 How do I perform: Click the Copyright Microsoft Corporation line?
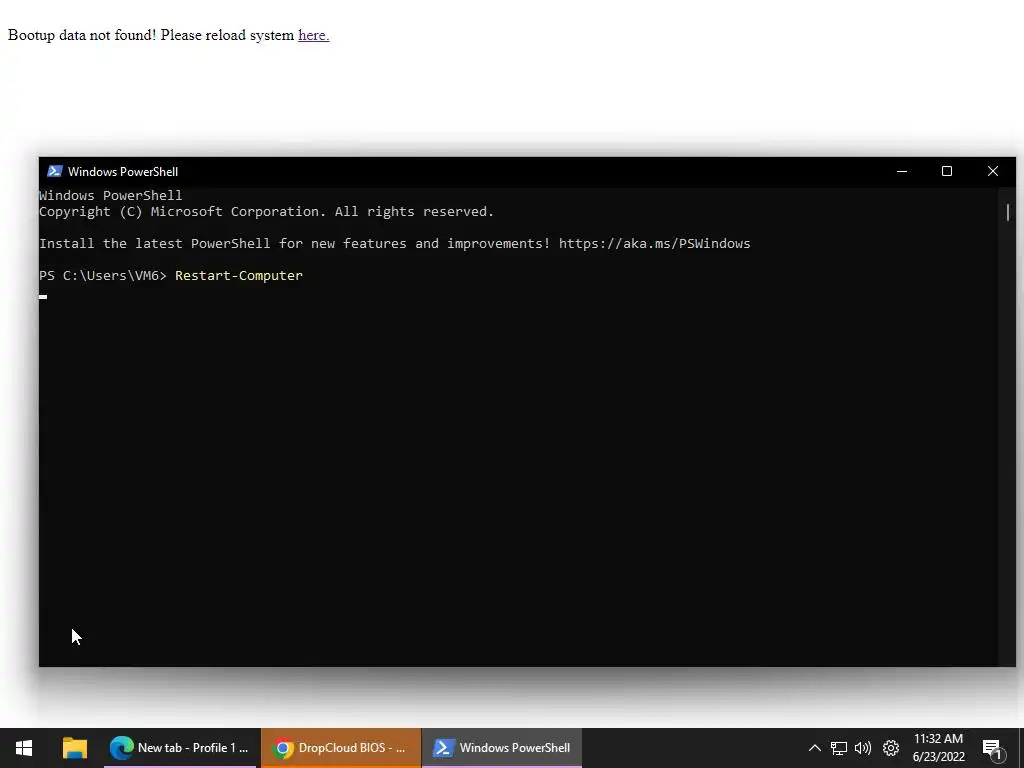tap(266, 212)
